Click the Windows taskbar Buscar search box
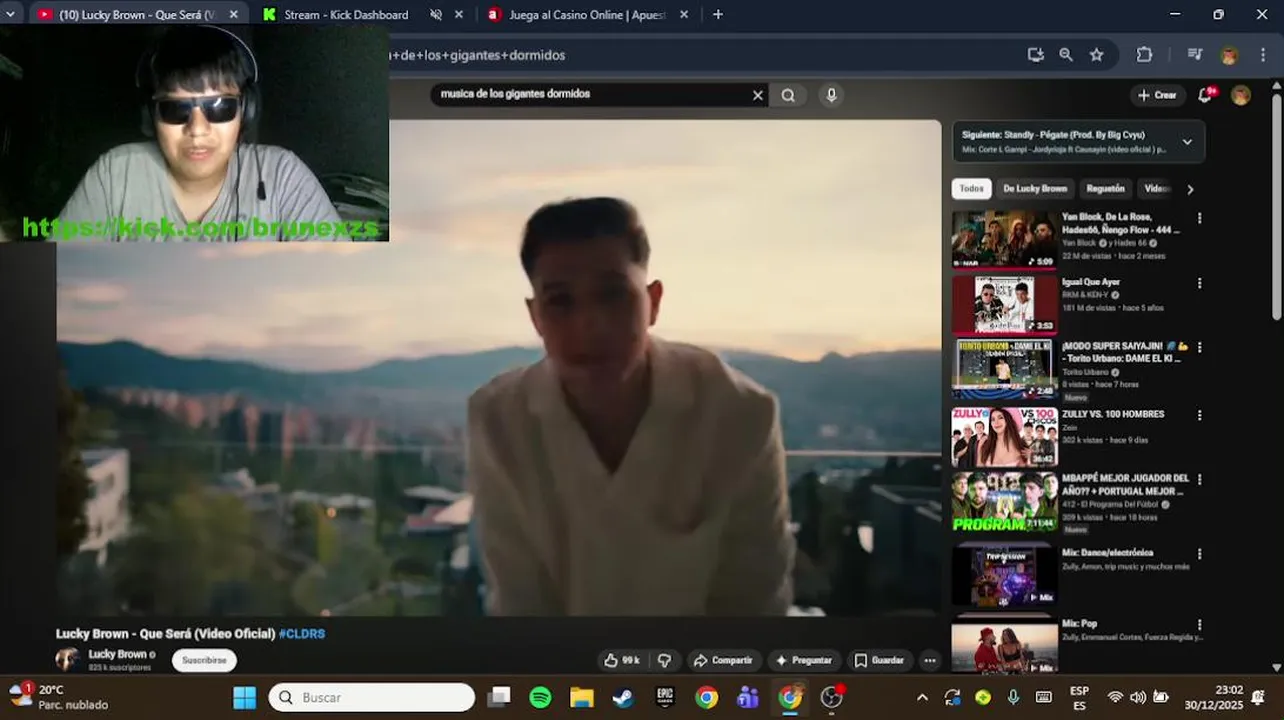Viewport: 1284px width, 720px height. click(371, 697)
